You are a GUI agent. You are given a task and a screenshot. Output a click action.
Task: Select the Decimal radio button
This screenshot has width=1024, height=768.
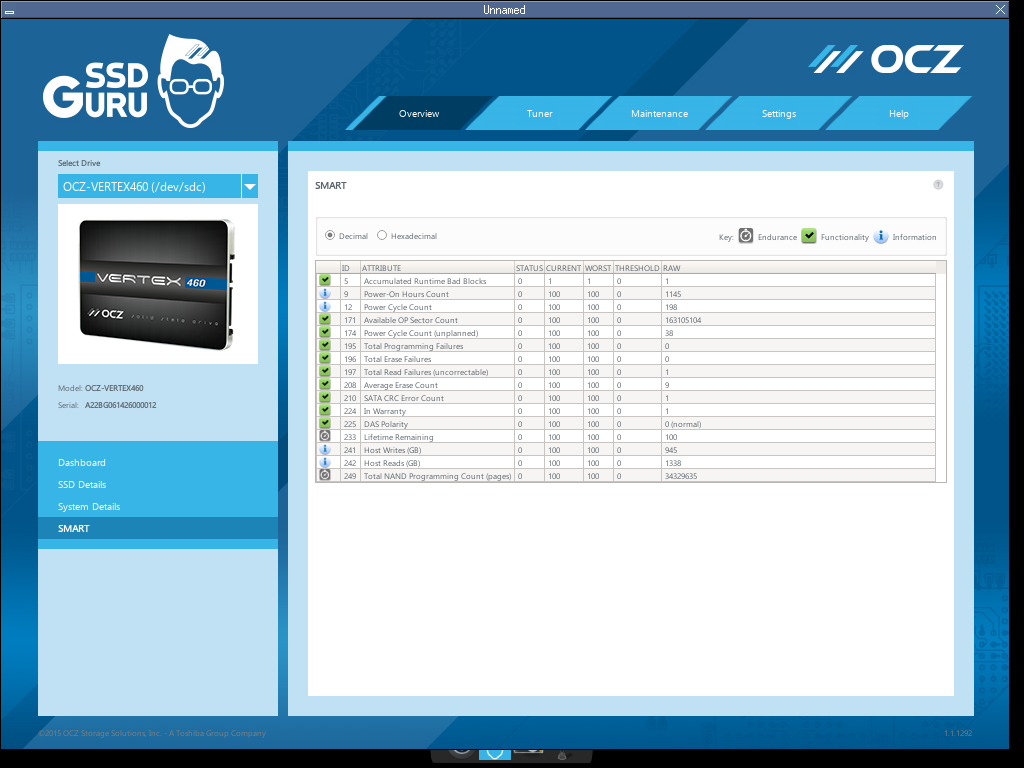pyautogui.click(x=330, y=235)
